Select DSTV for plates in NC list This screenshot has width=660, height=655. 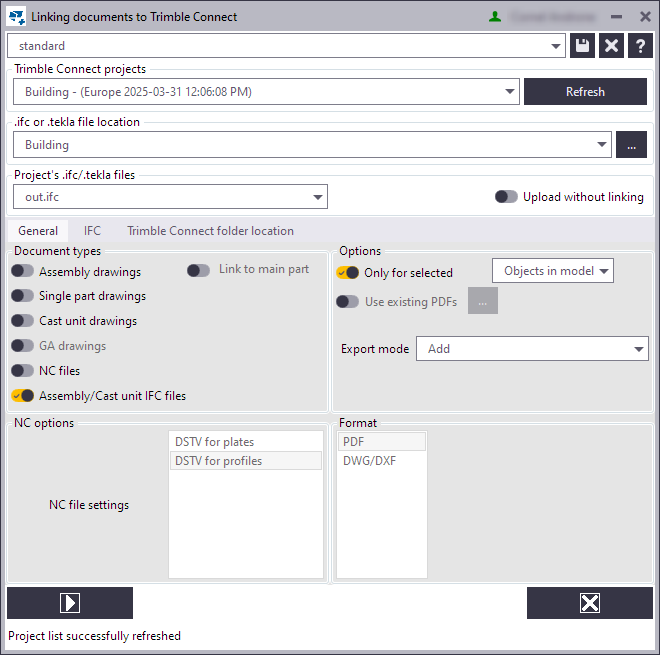click(x=246, y=442)
